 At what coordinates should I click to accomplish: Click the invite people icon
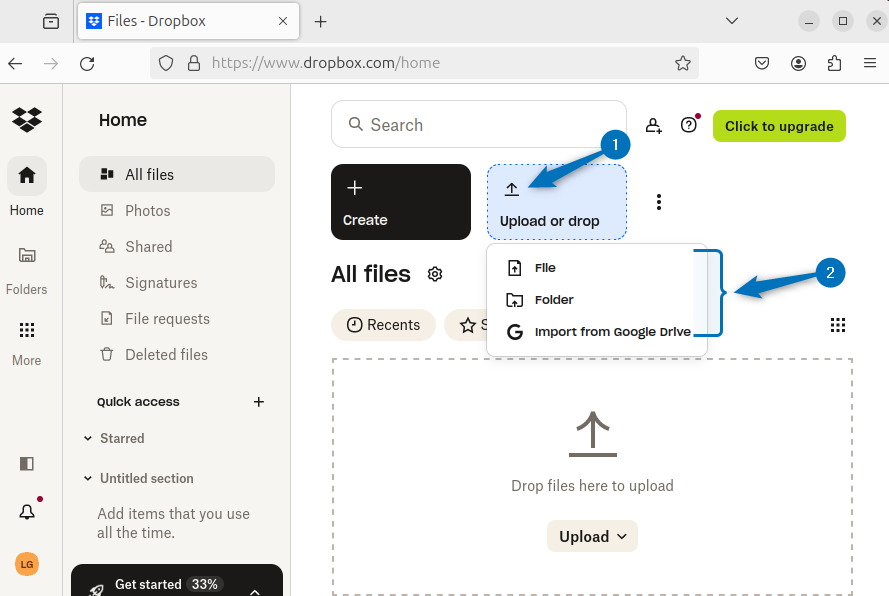coord(653,126)
